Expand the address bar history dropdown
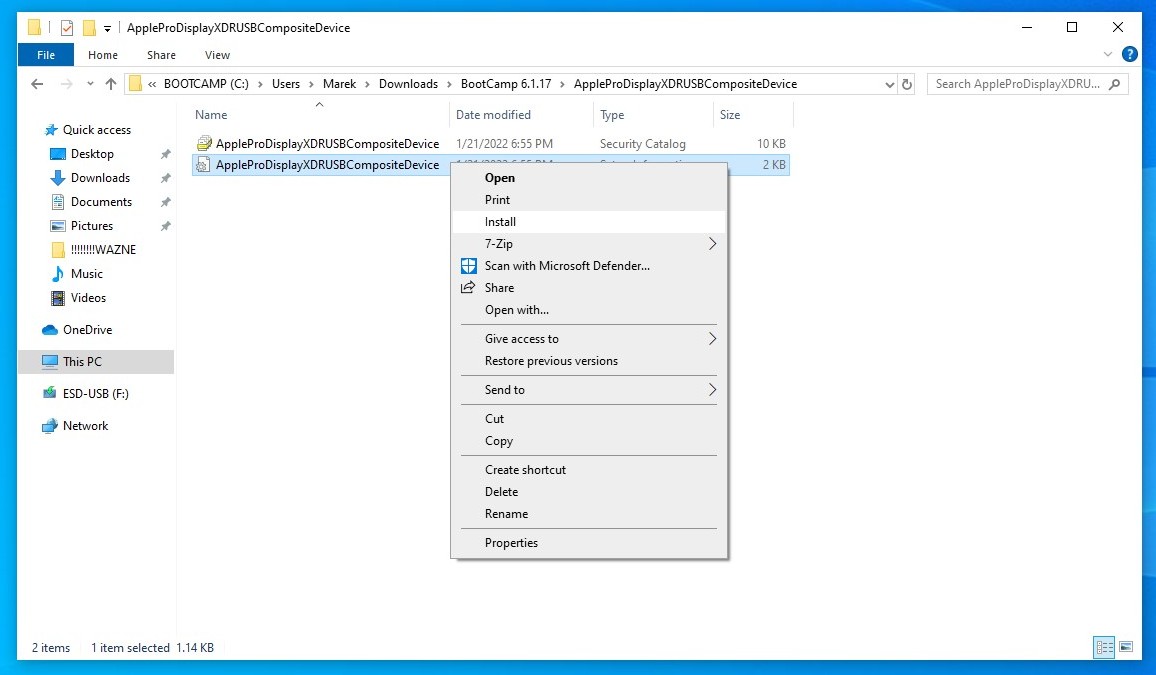 pyautogui.click(x=889, y=84)
